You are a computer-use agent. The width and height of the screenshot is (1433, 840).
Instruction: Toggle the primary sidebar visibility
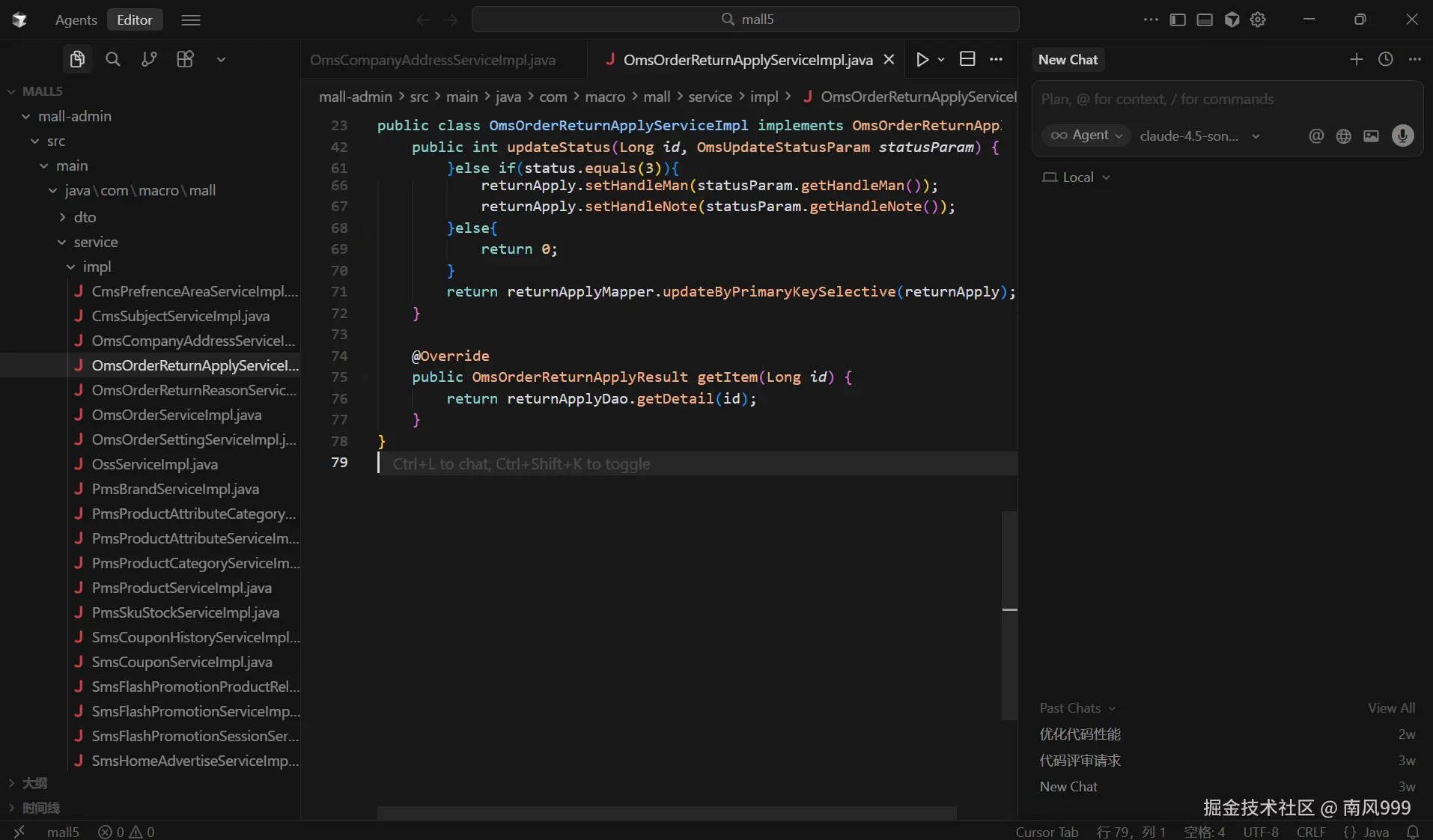click(x=1178, y=19)
